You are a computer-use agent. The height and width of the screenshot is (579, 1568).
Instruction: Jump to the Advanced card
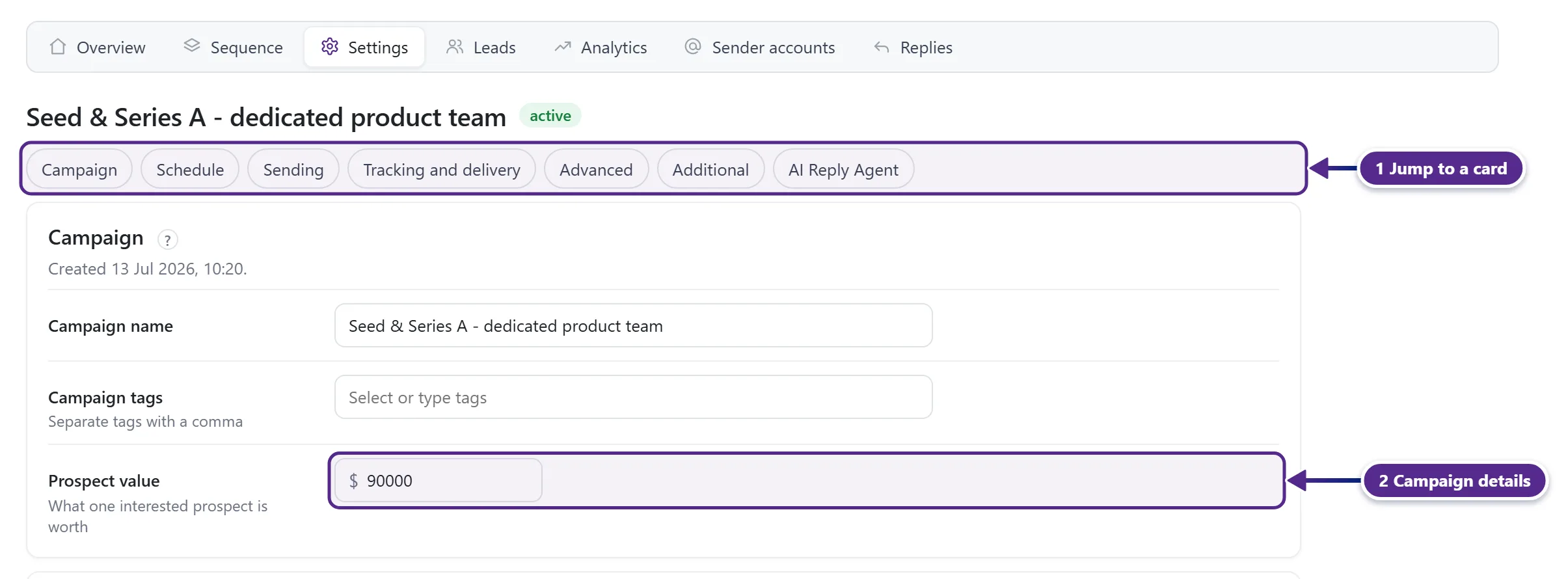pos(596,169)
